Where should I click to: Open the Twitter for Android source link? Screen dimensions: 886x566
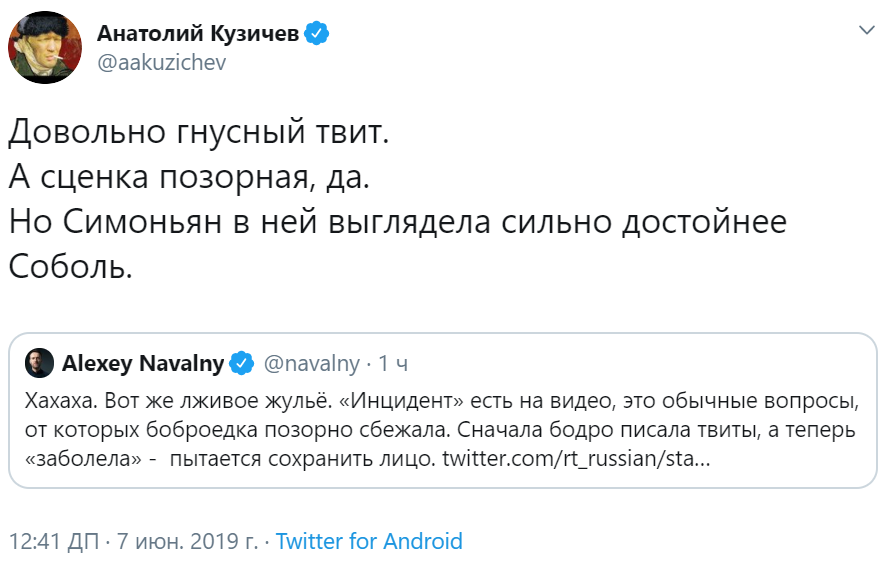[369, 542]
